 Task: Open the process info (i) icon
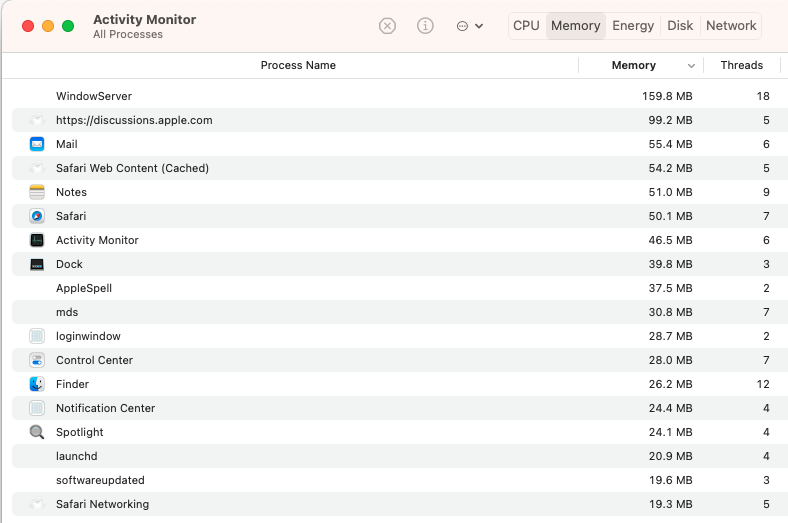[425, 26]
